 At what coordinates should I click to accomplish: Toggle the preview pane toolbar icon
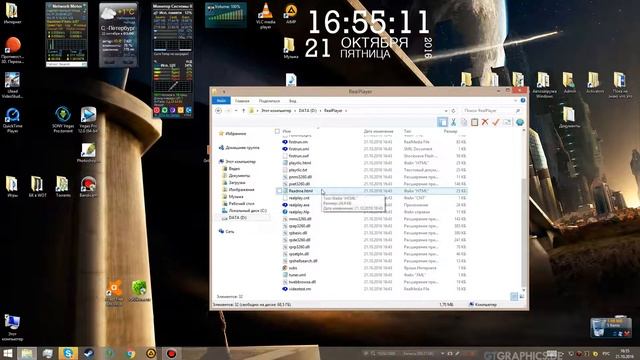pos(442,122)
